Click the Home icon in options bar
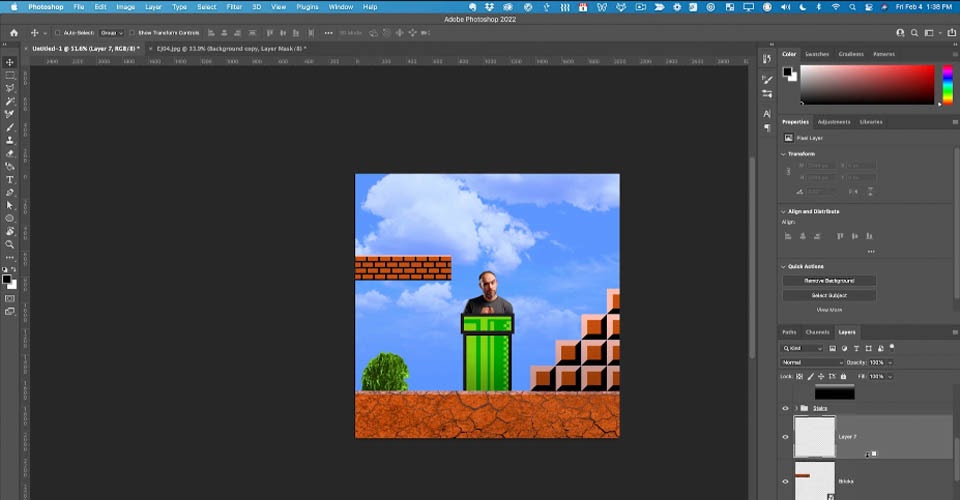 coord(14,33)
